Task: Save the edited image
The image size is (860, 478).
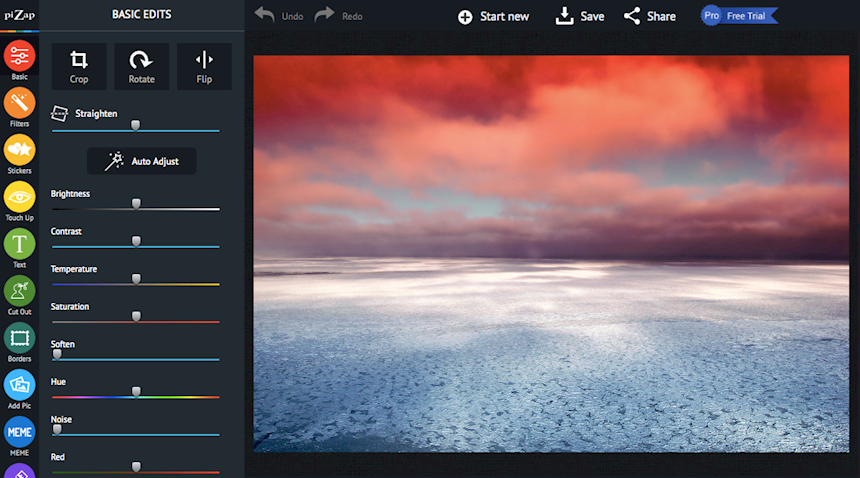Action: 580,16
